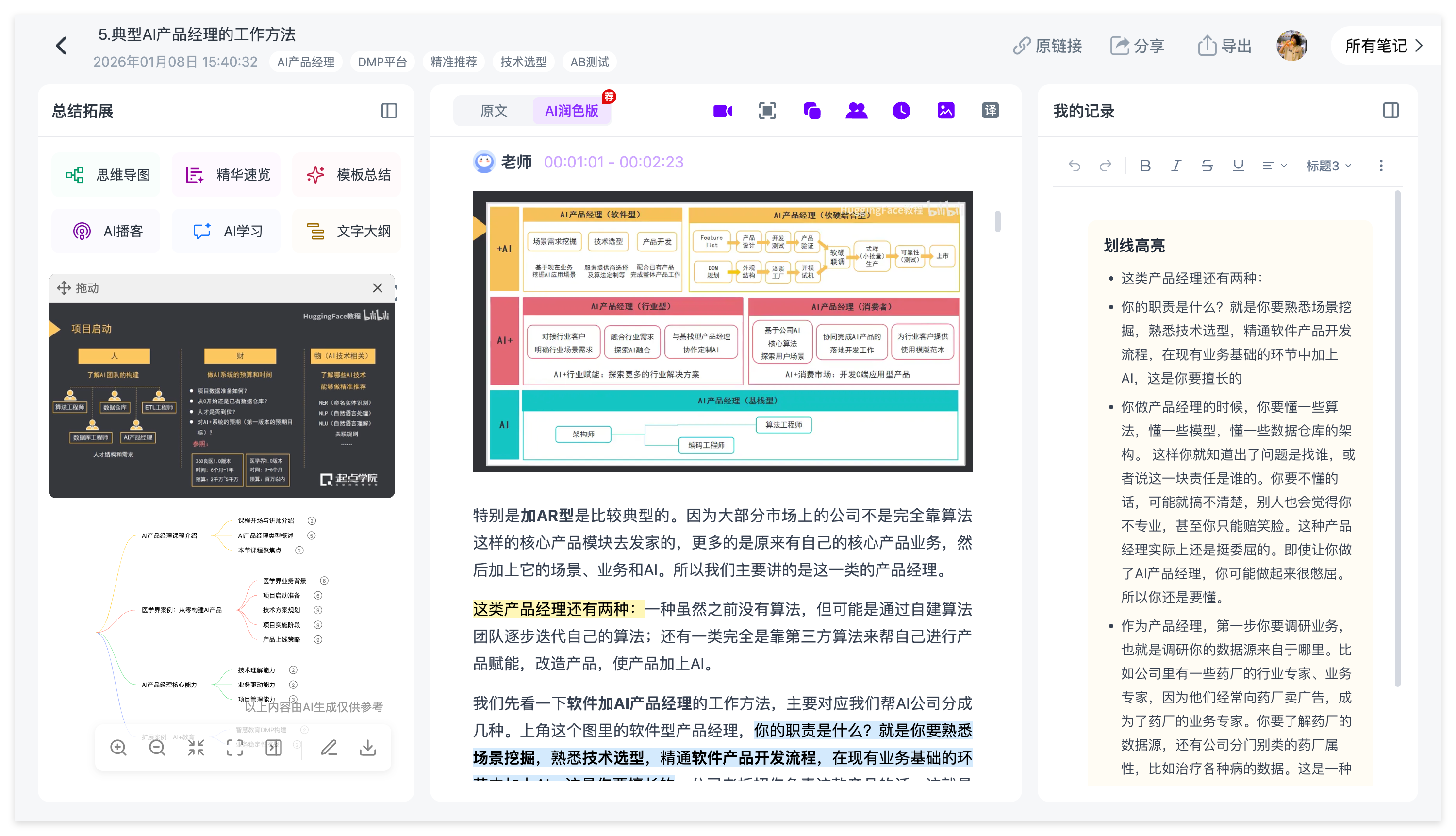Collapse the 总结拓展 panel
Image resolution: width=1456 pixels, height=836 pixels.
[389, 111]
